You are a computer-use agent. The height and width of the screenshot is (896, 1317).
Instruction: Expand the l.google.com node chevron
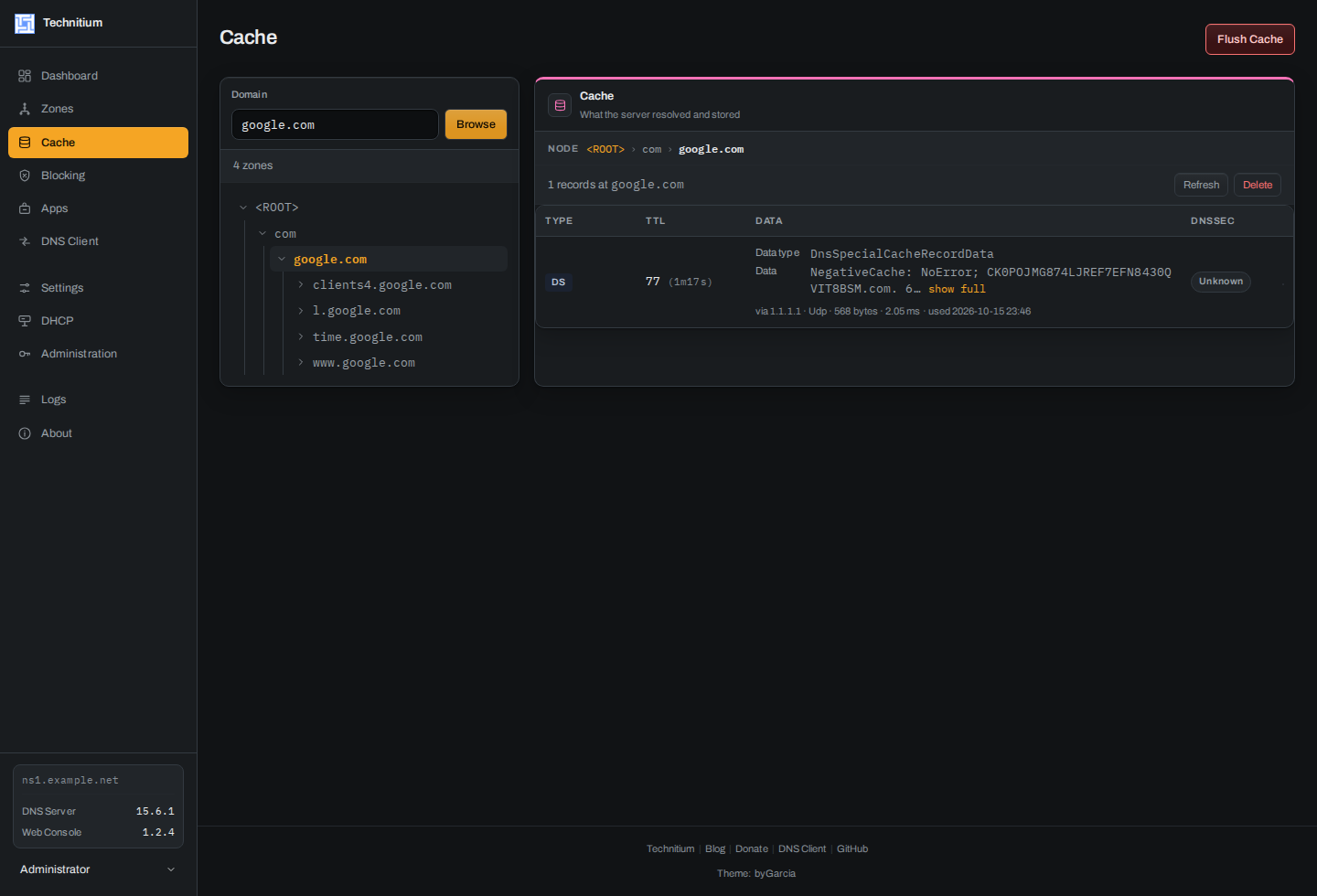pyautogui.click(x=301, y=311)
